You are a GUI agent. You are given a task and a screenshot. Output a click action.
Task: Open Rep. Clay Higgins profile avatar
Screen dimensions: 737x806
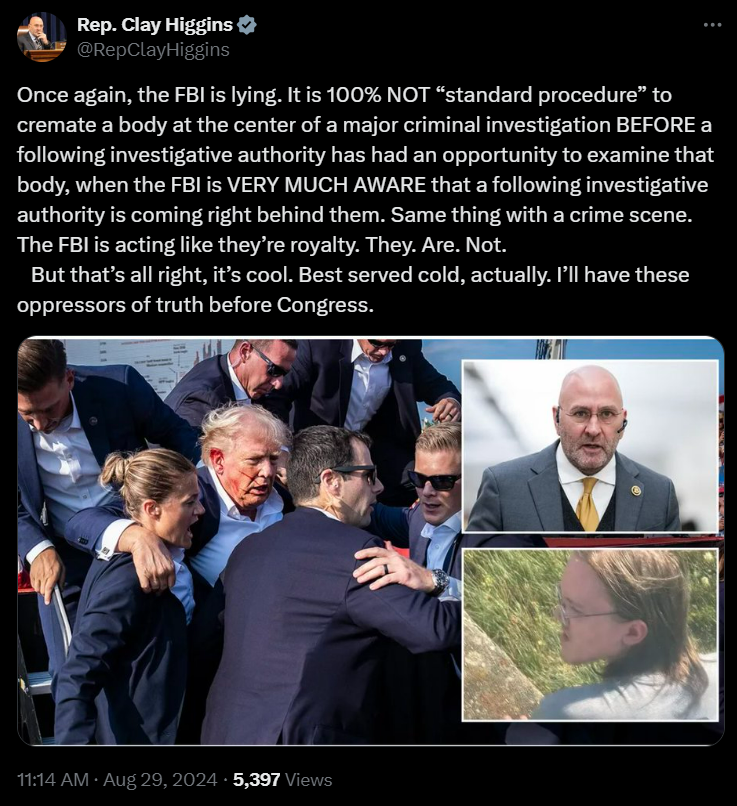click(42, 38)
